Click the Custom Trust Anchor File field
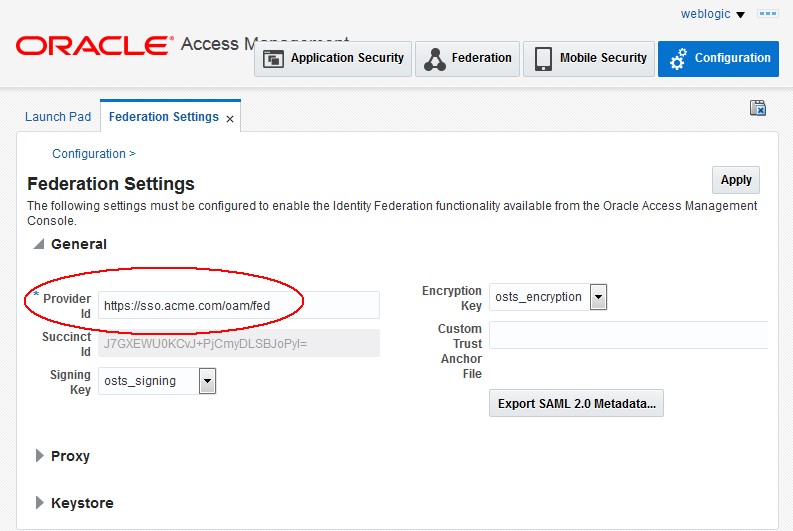793x531 pixels. [x=628, y=335]
